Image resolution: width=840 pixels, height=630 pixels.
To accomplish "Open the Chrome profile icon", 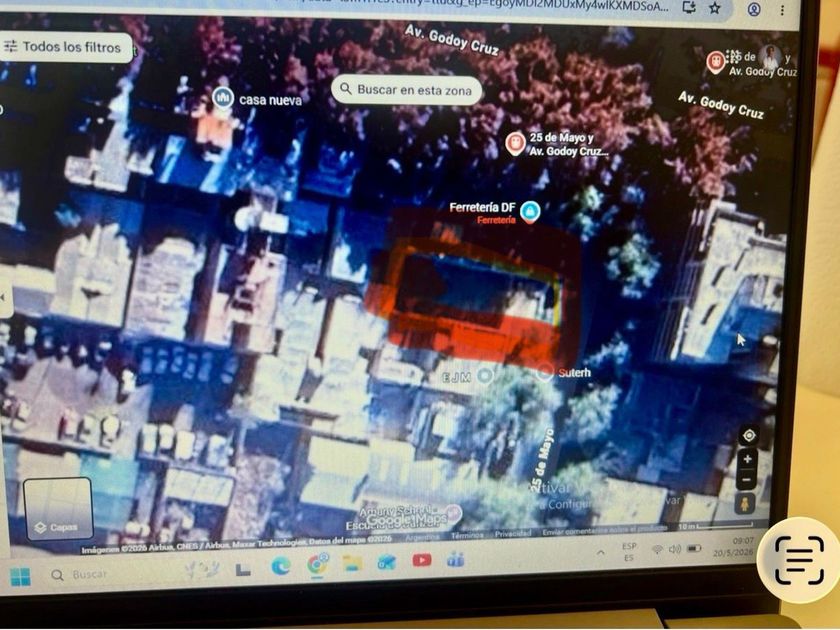I will click(754, 9).
